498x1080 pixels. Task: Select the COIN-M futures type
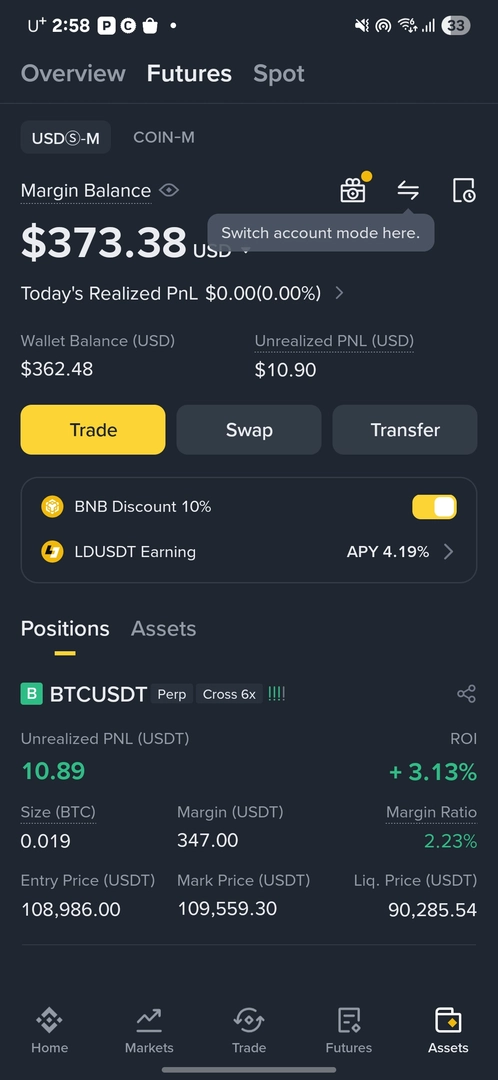click(164, 137)
